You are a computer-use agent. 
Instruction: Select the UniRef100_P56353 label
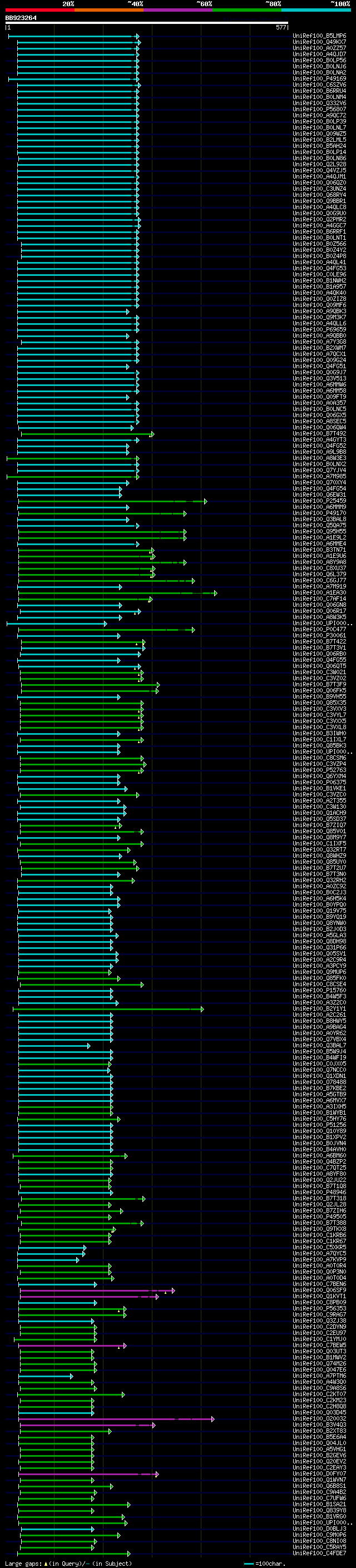pos(319,1309)
